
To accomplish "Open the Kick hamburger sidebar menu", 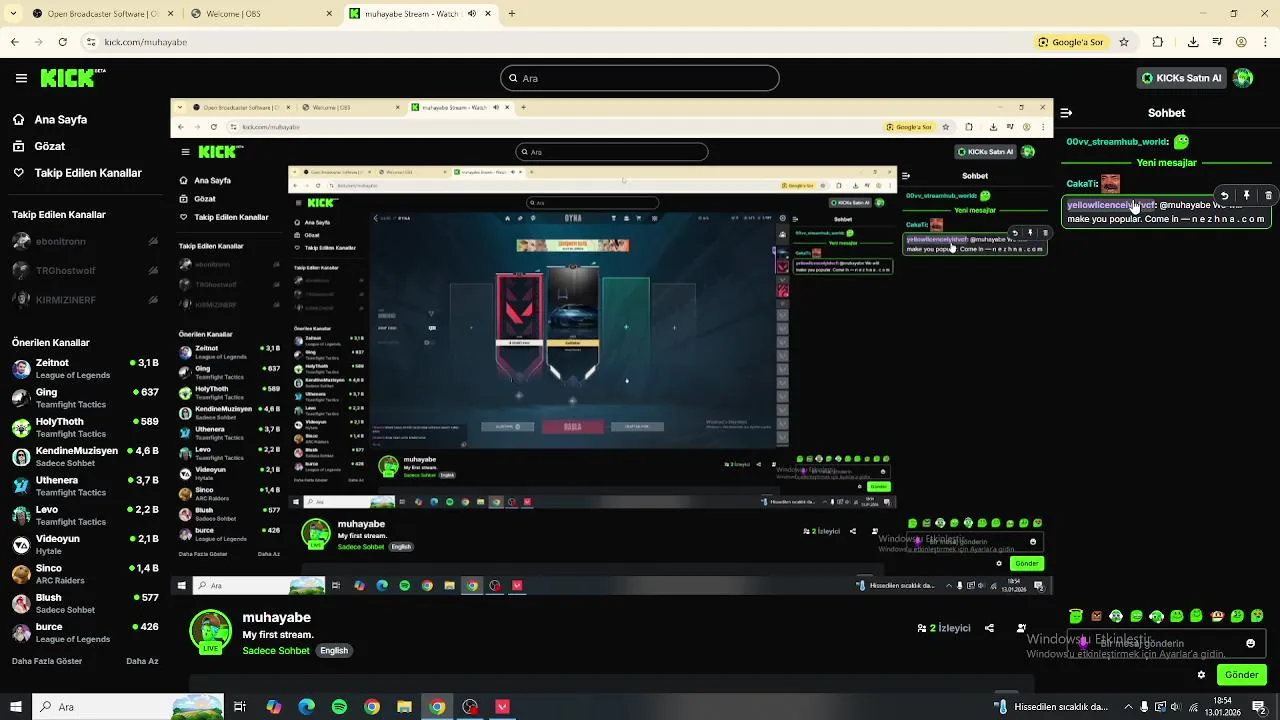I will point(21,78).
